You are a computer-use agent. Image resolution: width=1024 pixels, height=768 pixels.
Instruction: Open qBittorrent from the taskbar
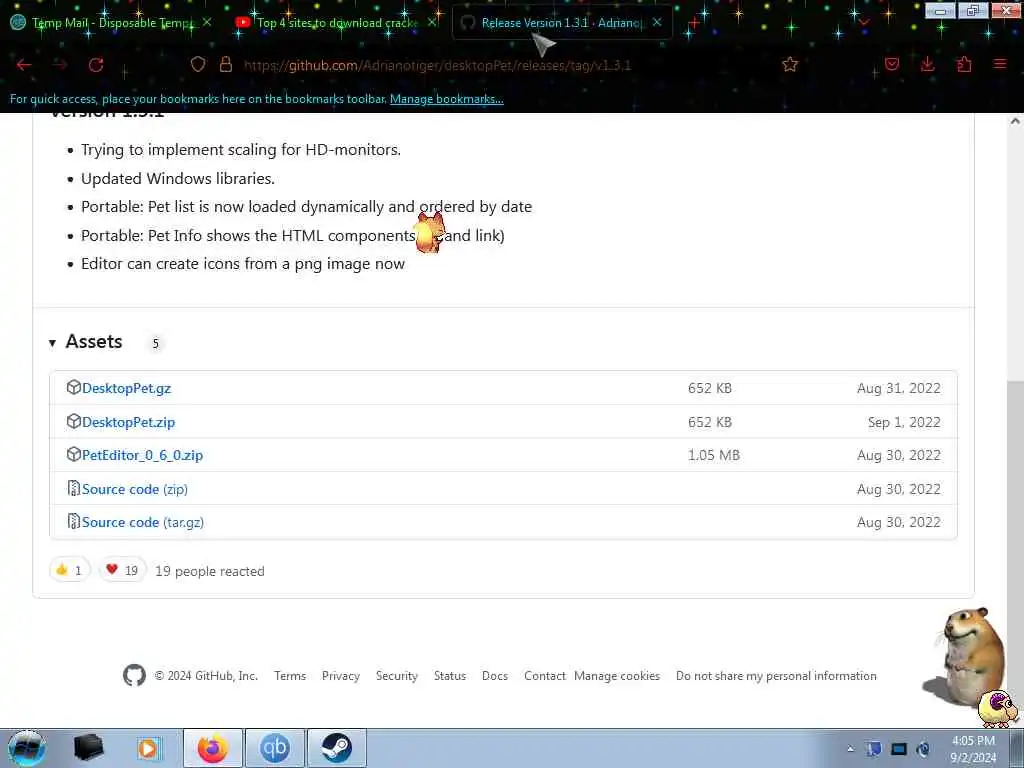(274, 748)
